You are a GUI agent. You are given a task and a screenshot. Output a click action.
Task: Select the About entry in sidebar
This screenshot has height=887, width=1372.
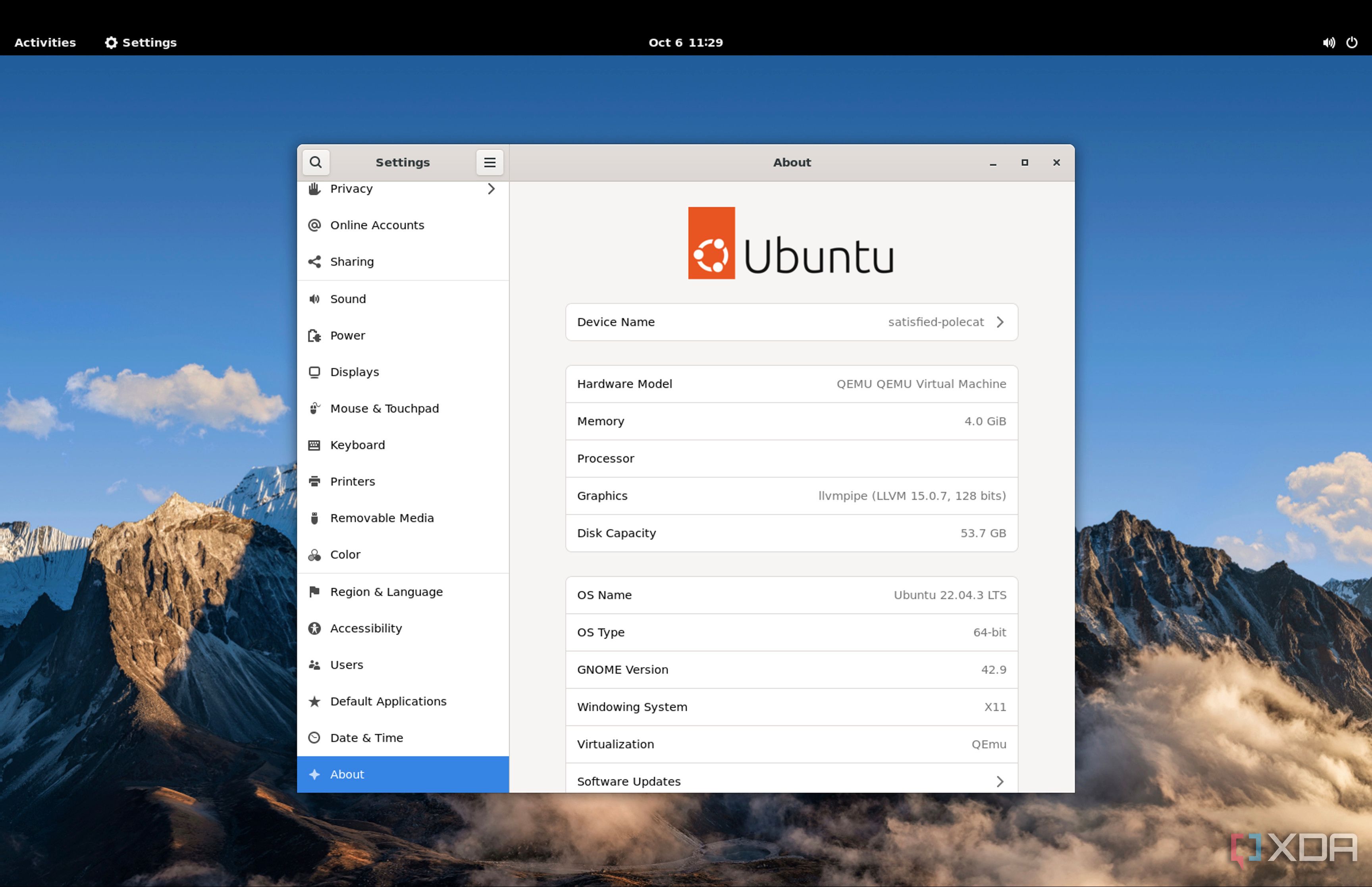pos(403,774)
